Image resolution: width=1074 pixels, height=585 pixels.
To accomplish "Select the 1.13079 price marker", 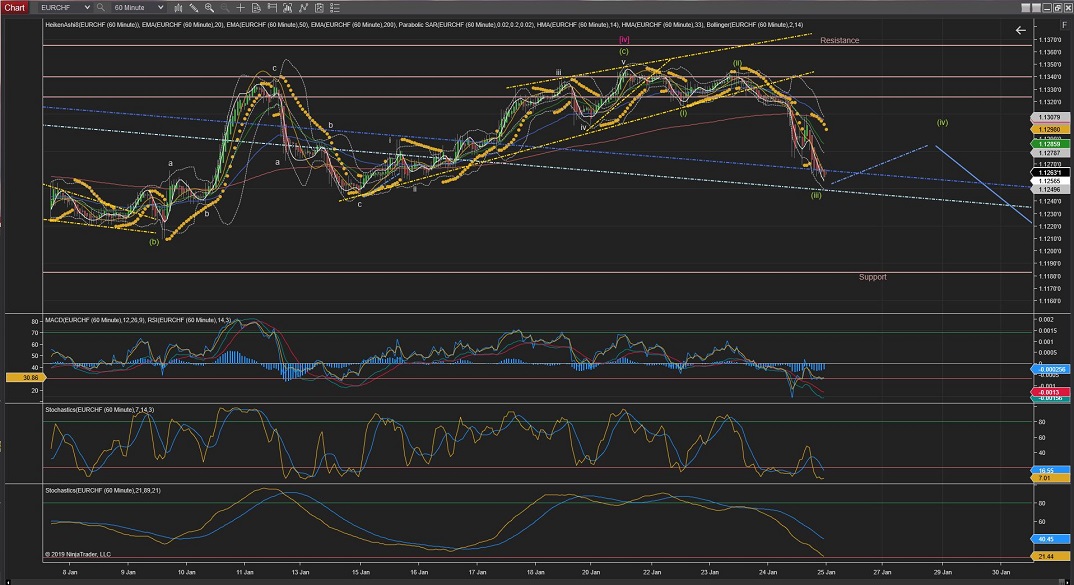I will pos(1049,118).
